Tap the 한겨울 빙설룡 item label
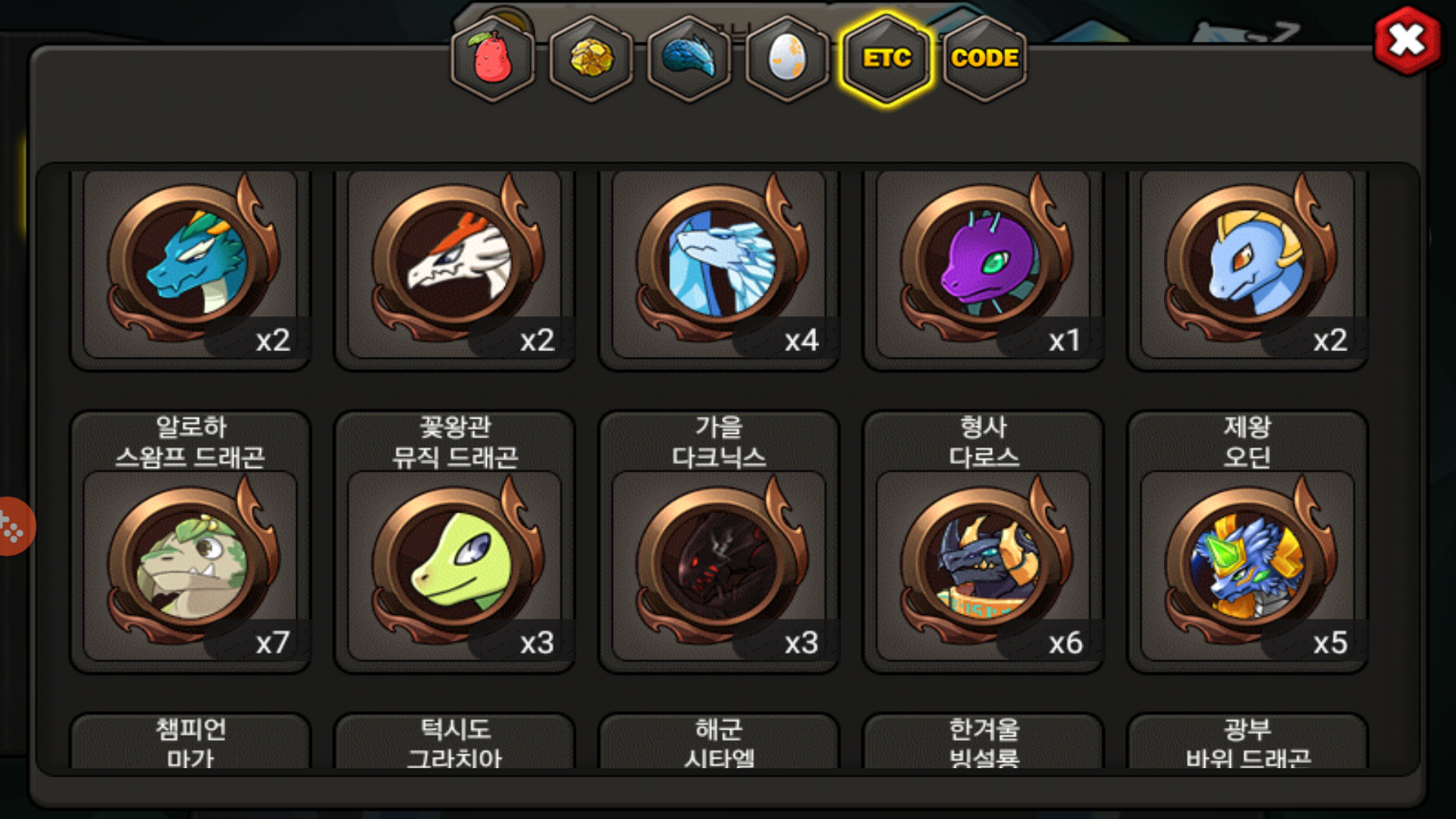1456x819 pixels. pyautogui.click(x=984, y=742)
